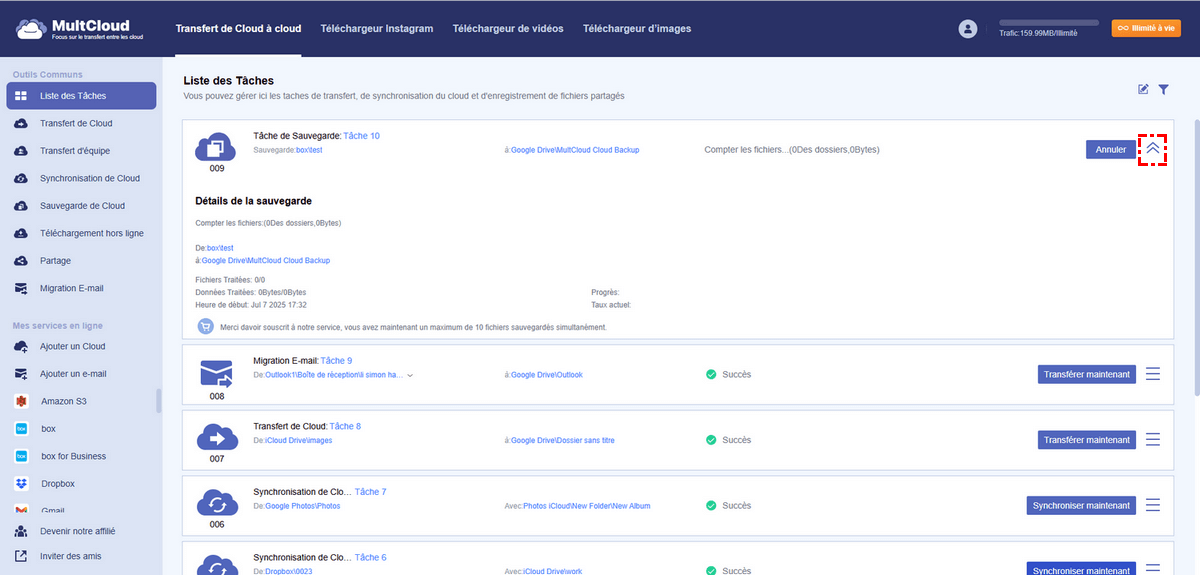The height and width of the screenshot is (575, 1200).
Task: Click Synchroniser maintenant for Tâche 7
Action: pos(1081,505)
